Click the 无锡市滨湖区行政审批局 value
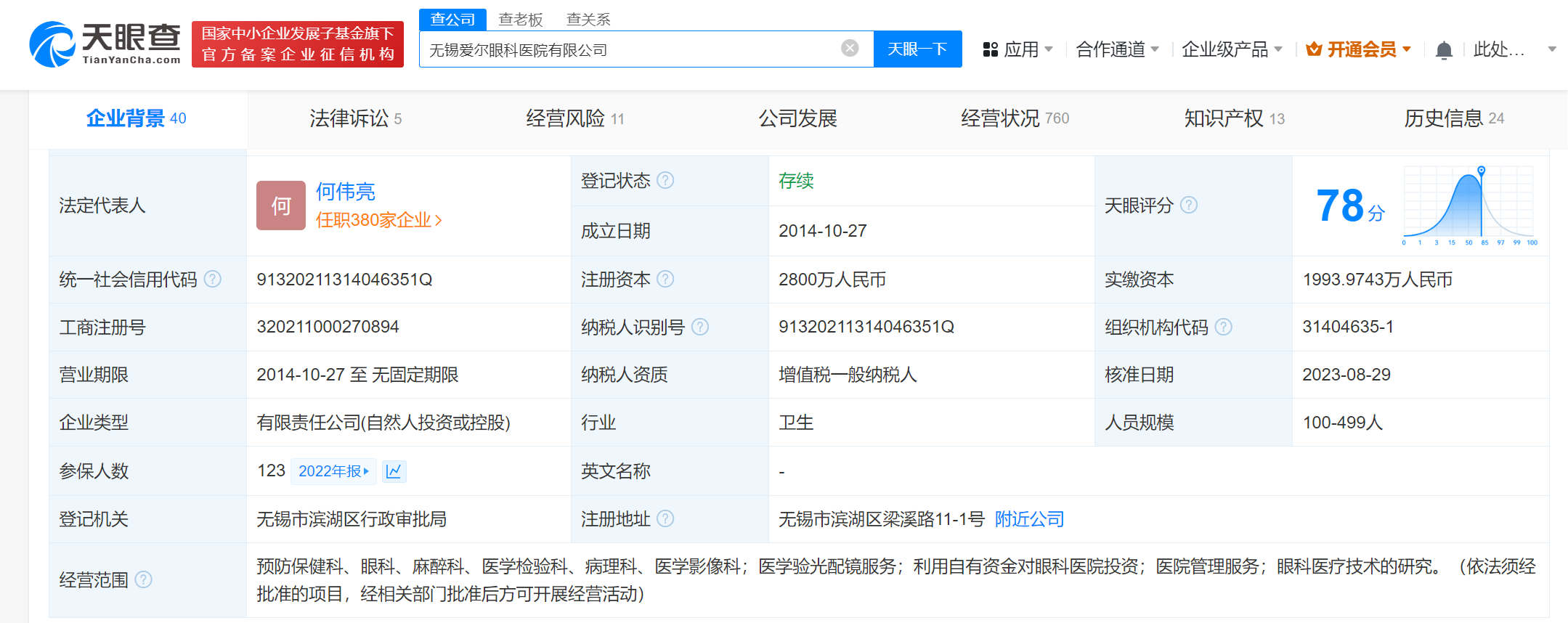 pos(352,519)
